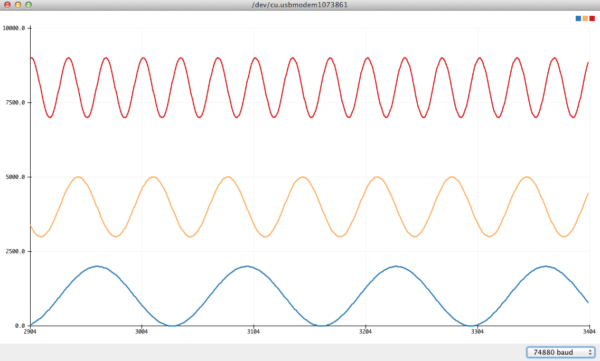600x361 pixels.
Task: Click the 3404 x-axis tick label
Action: [589, 332]
